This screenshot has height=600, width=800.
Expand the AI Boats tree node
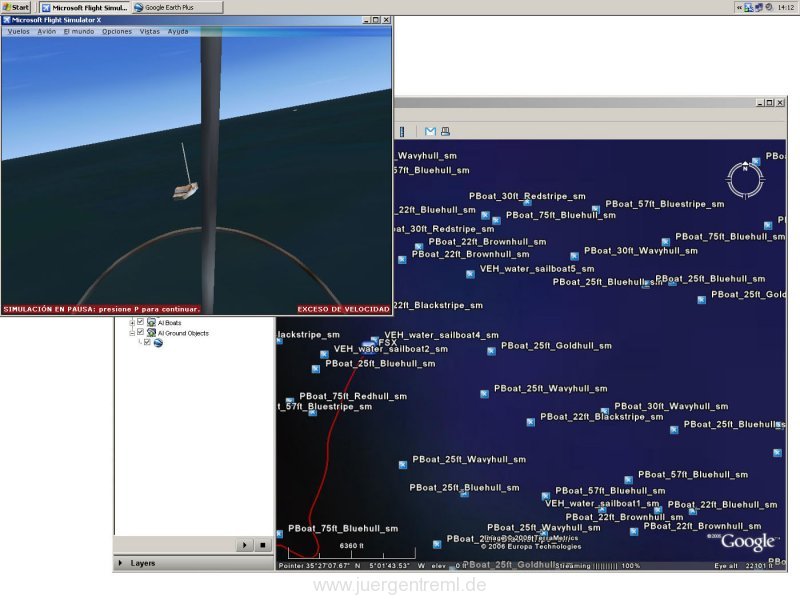point(132,322)
